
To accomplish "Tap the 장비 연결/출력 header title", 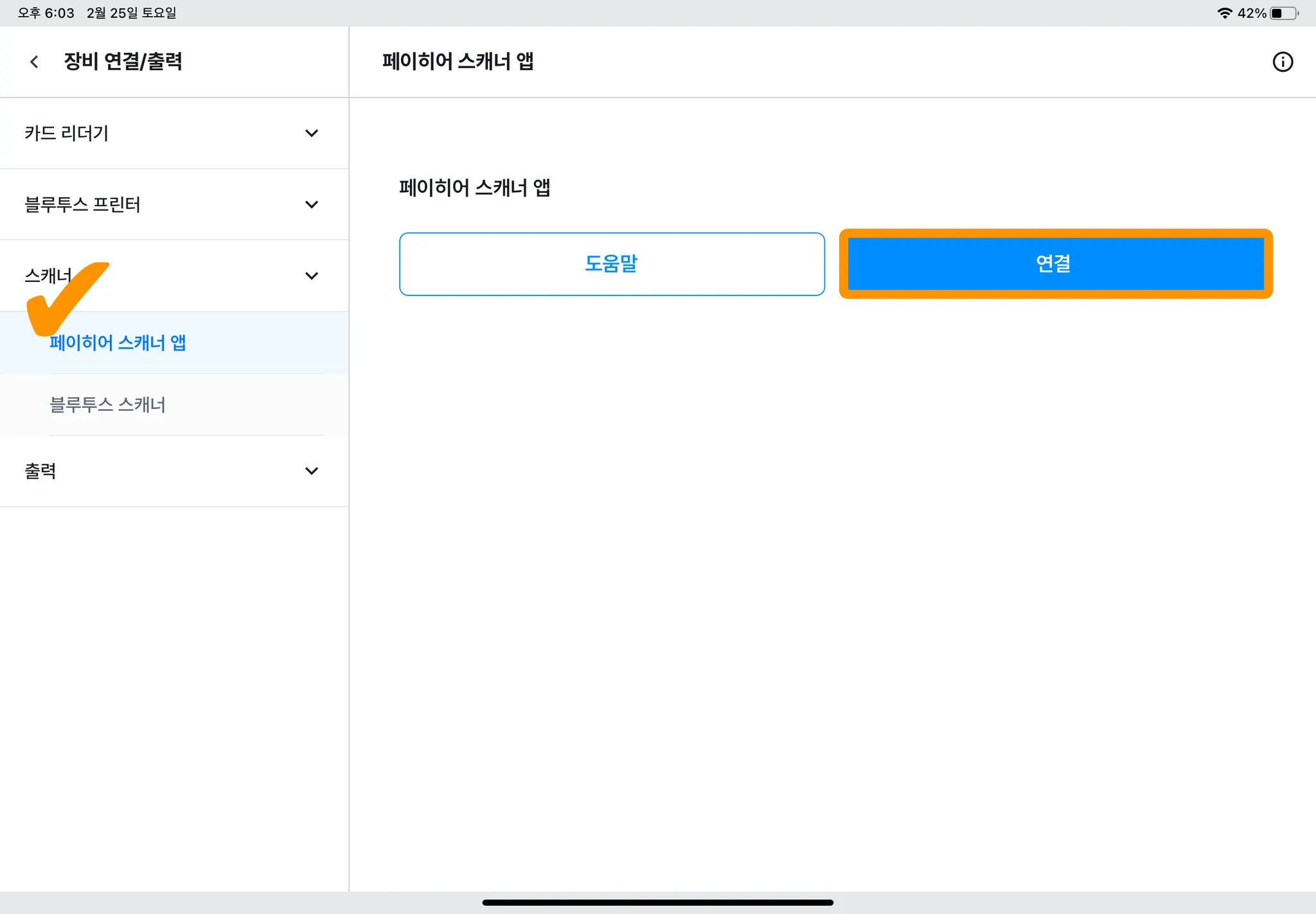I will (x=123, y=62).
